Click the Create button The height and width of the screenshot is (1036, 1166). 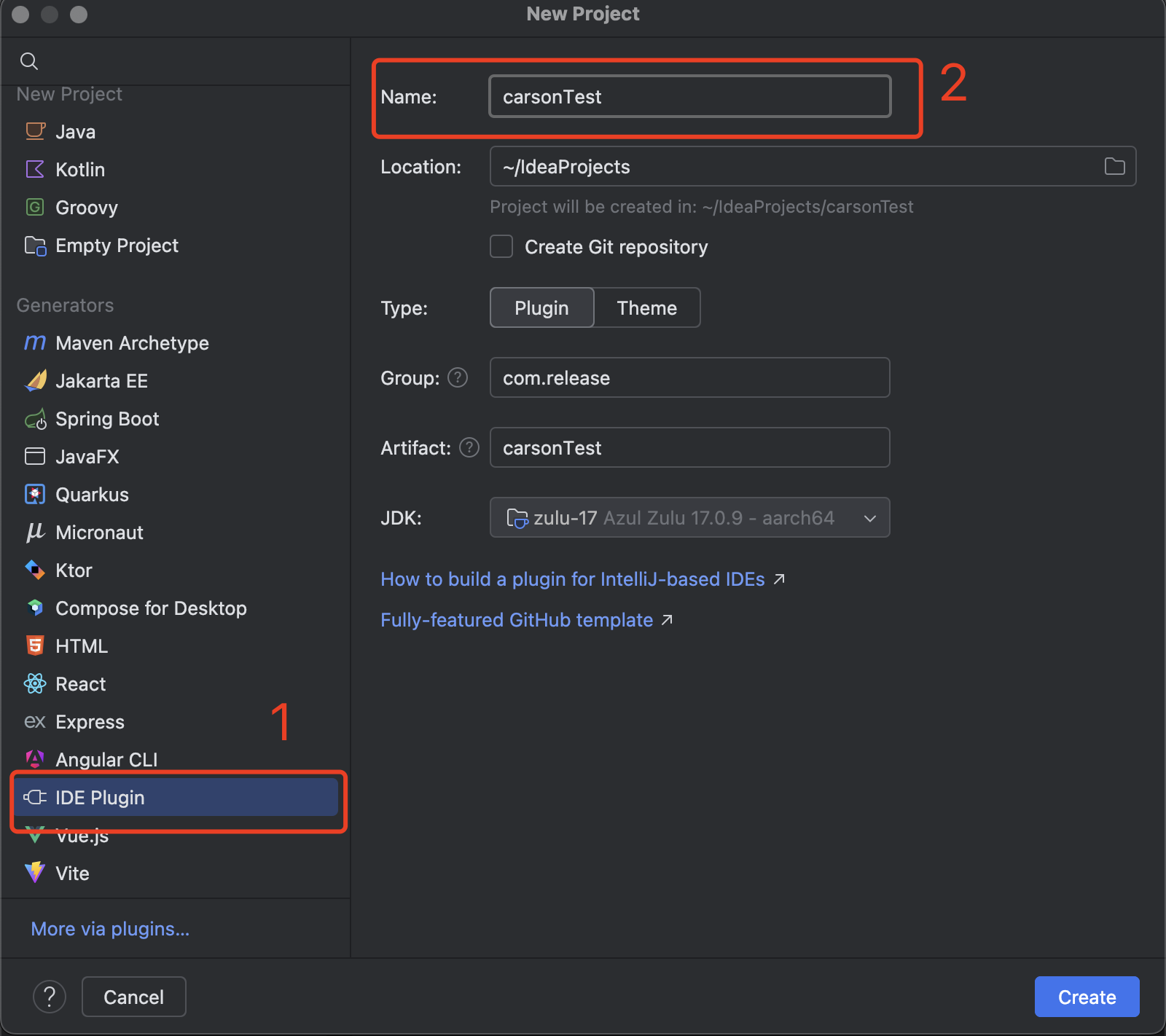point(1087,996)
